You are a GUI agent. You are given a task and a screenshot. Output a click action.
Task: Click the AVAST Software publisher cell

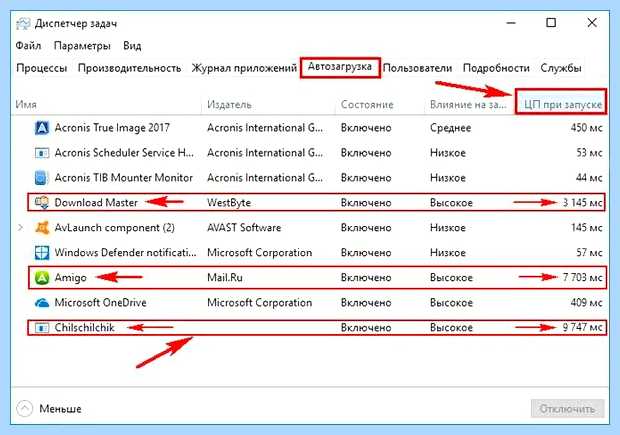[x=244, y=228]
